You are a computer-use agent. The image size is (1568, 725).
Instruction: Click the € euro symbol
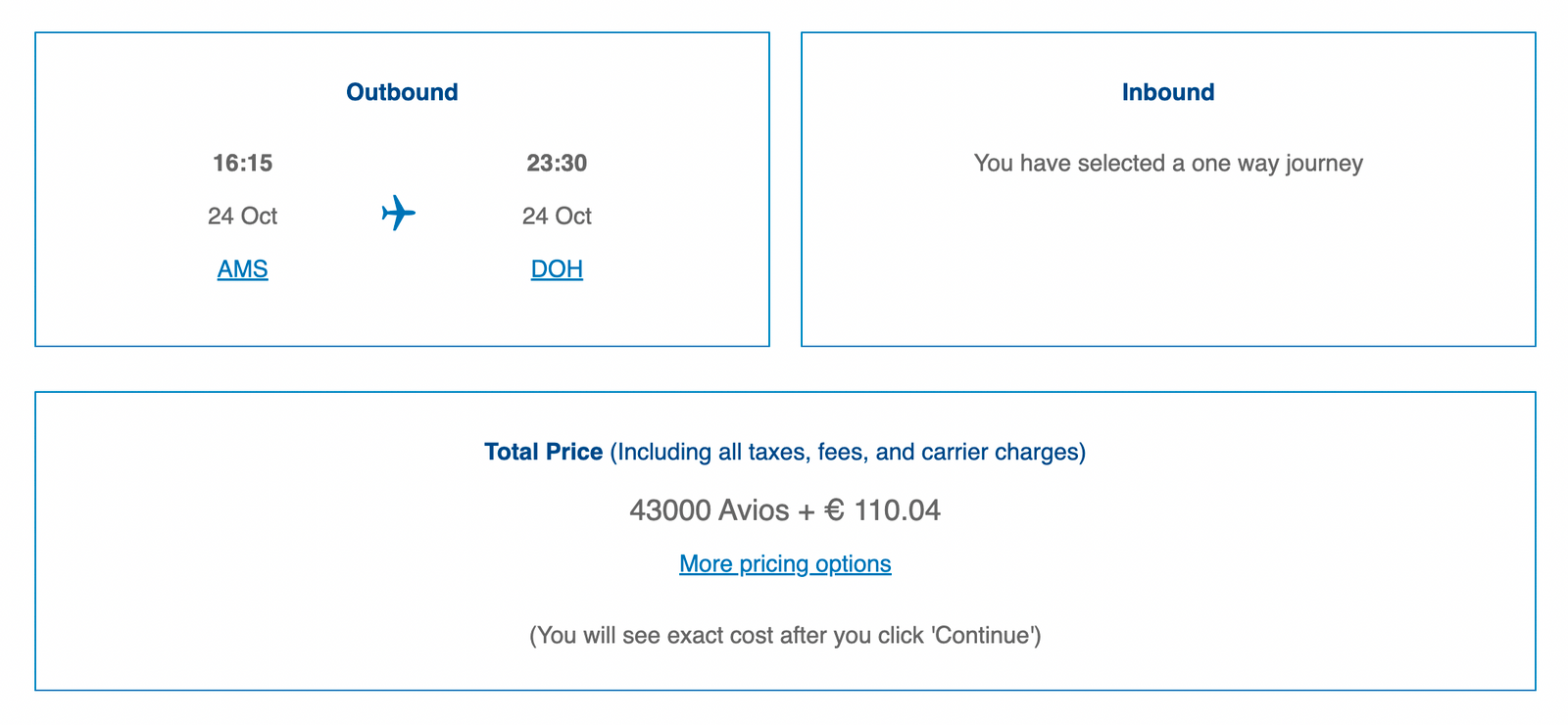(x=834, y=510)
